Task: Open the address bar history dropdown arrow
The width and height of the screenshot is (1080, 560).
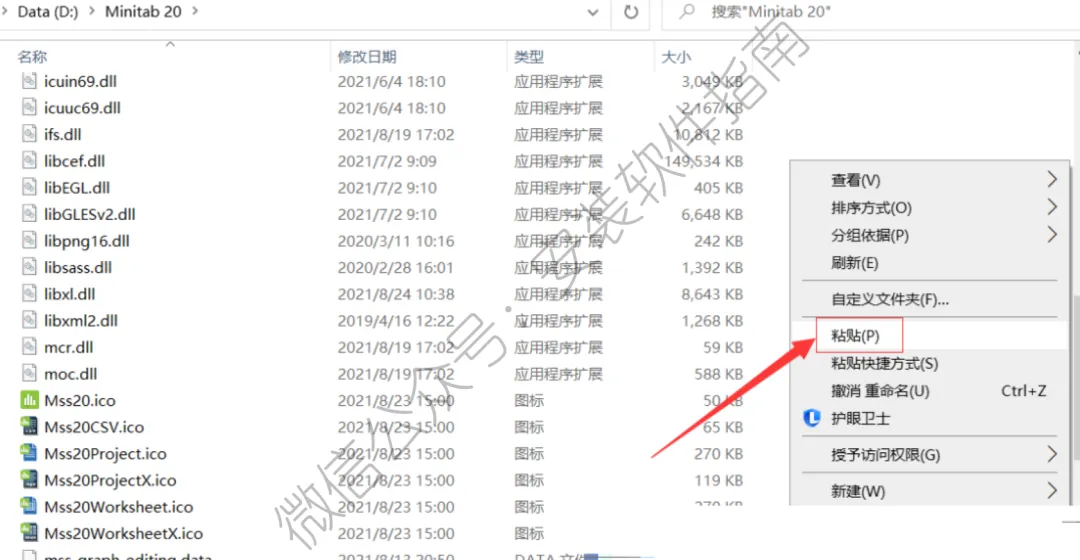Action: point(592,12)
